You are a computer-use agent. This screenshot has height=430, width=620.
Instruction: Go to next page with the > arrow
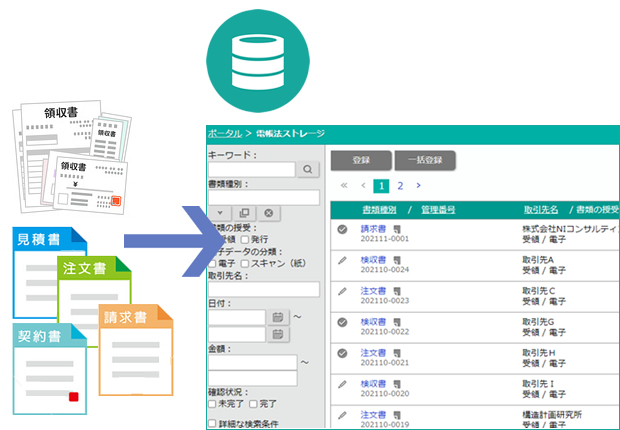tap(418, 185)
